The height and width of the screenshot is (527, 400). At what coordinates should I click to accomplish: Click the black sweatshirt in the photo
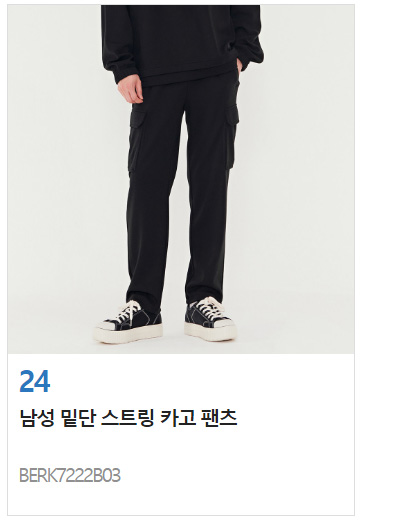point(182,44)
